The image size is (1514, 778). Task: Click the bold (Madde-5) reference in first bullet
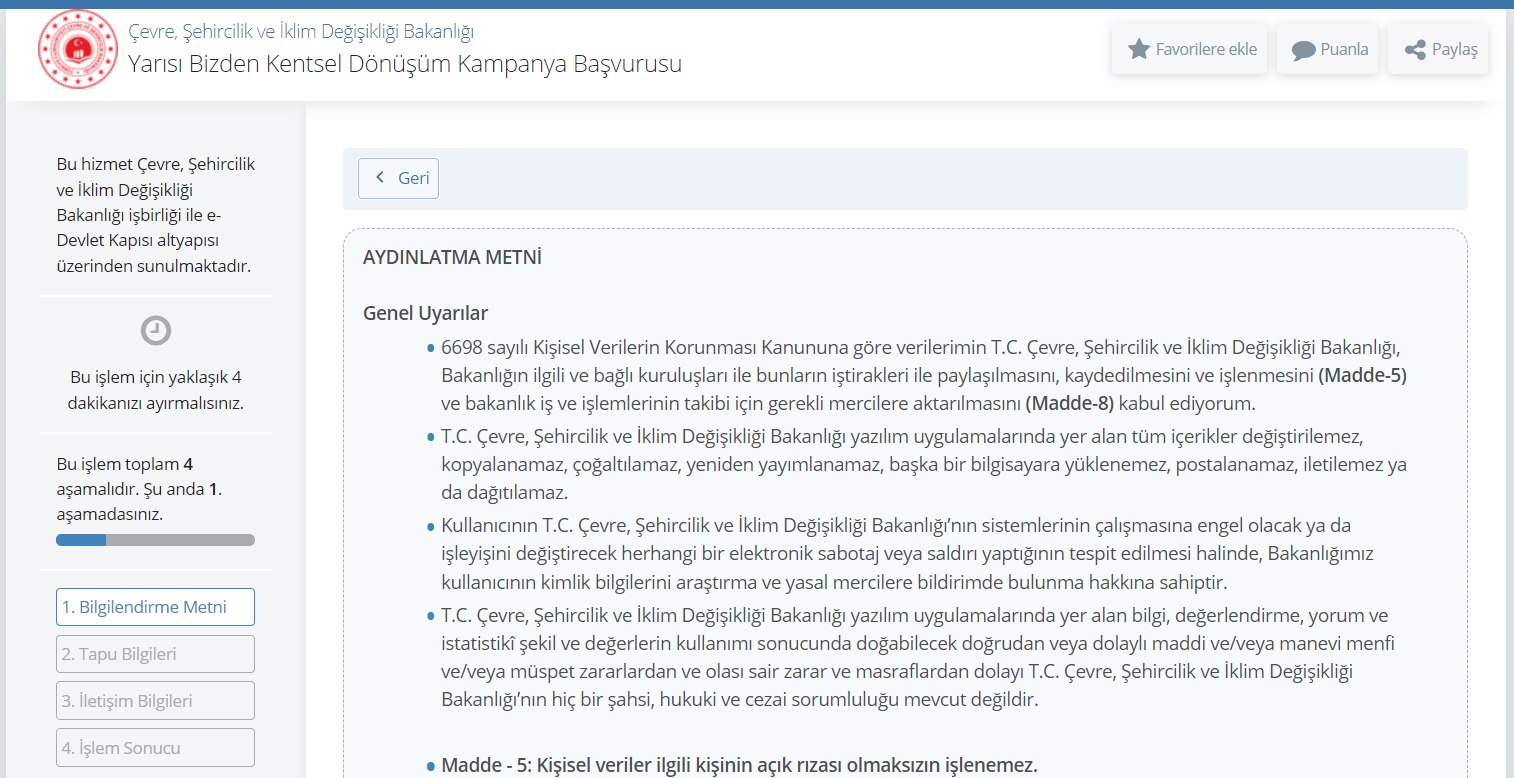point(1362,376)
